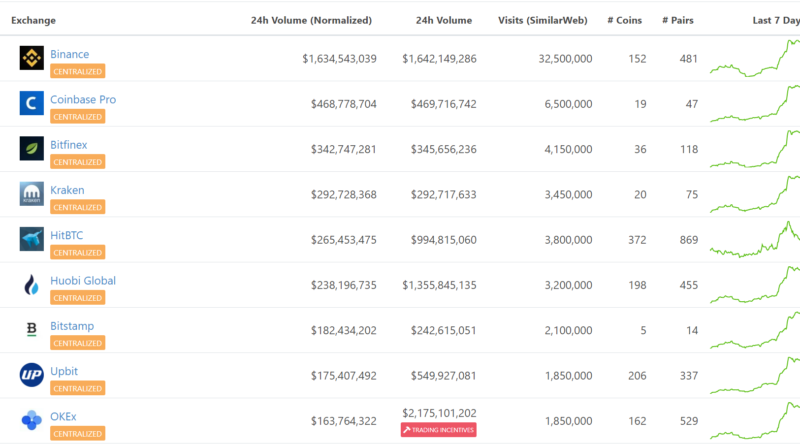Click the Coinbase Pro logo icon
The height and width of the screenshot is (445, 800).
[32, 103]
